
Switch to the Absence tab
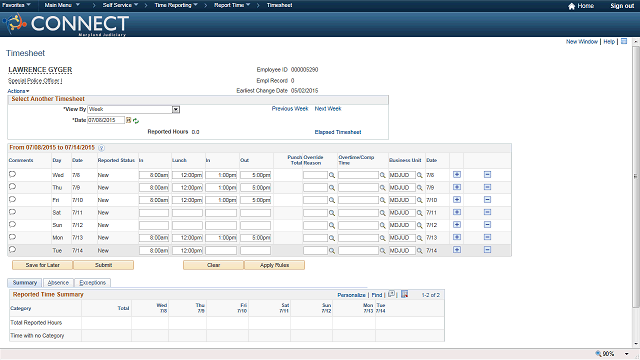point(58,283)
